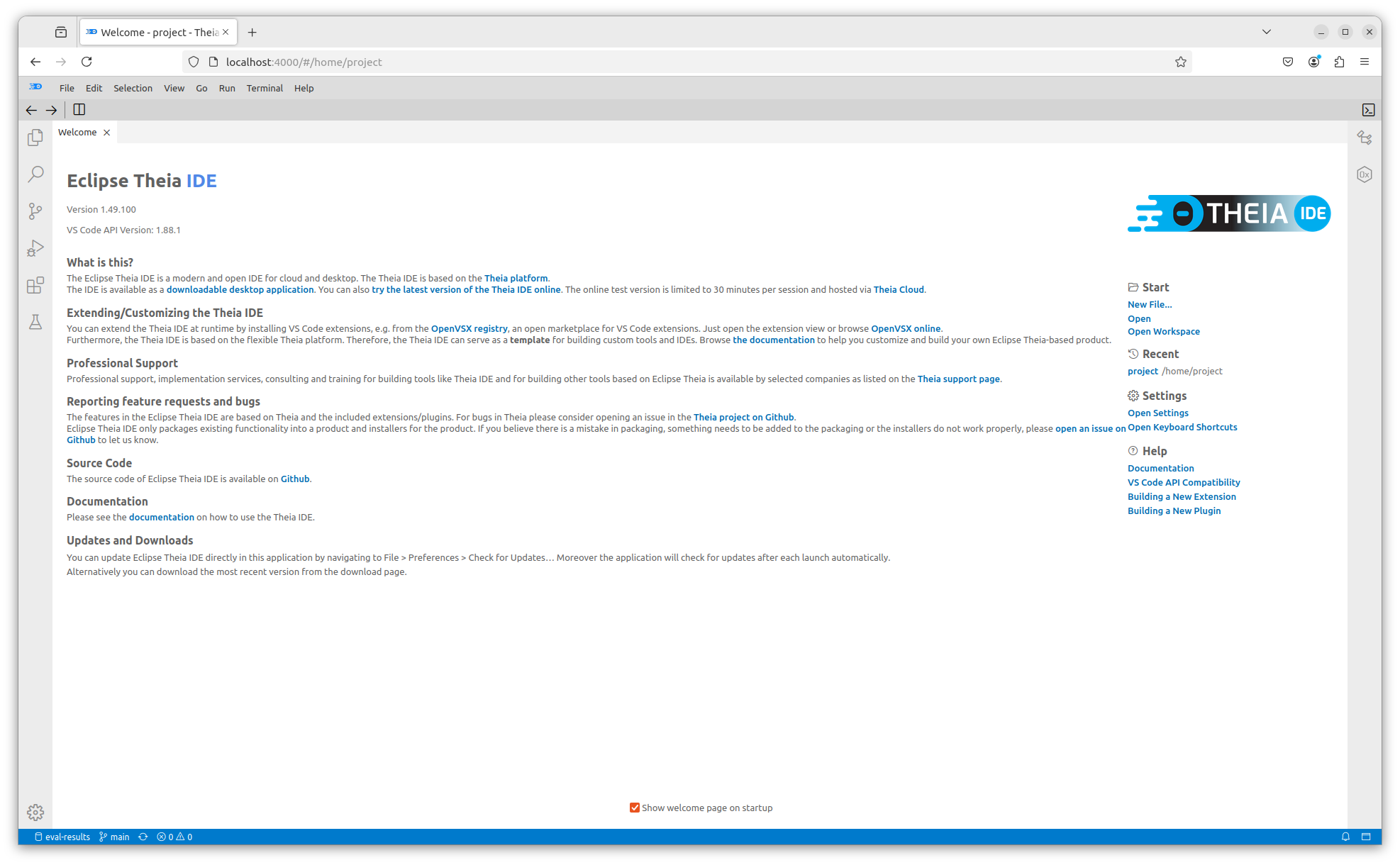Open the notifications bell in status bar
The image size is (1400, 865).
pos(1345,837)
